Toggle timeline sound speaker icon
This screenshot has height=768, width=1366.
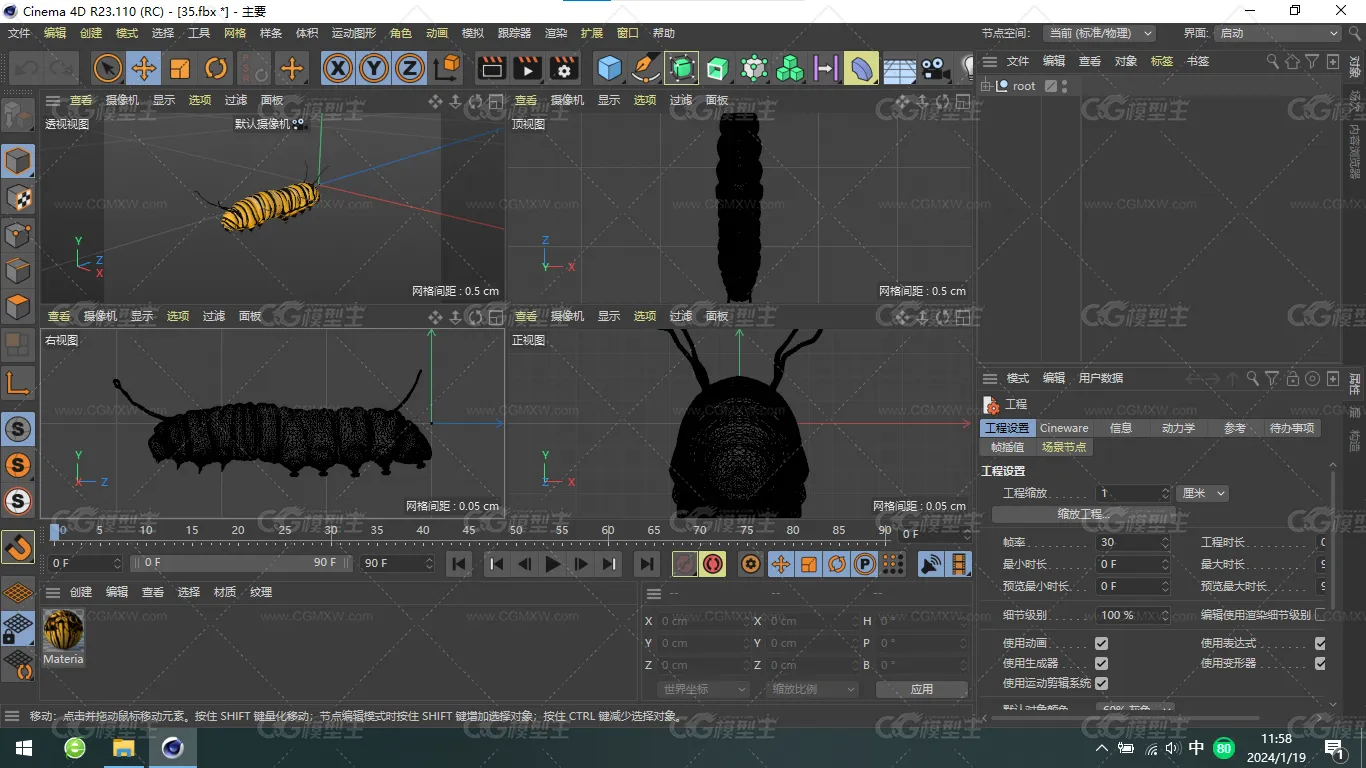(931, 565)
